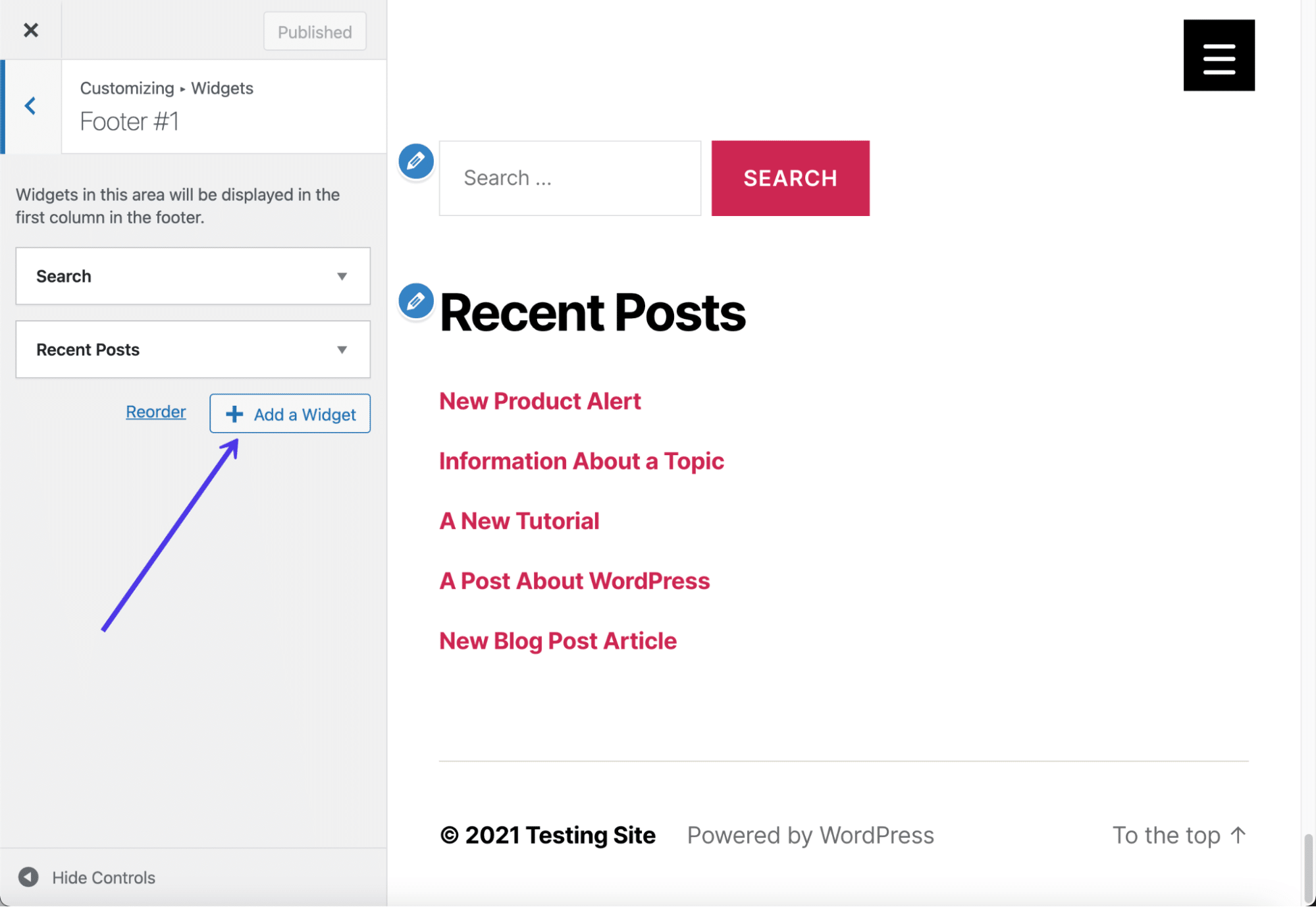Click the Search input field
Viewport: 1316px width, 907px height.
coord(570,177)
